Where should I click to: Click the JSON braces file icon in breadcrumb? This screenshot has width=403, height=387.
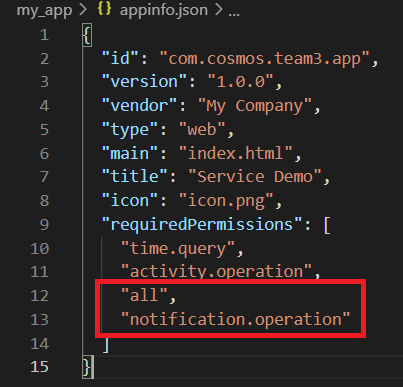[x=104, y=9]
